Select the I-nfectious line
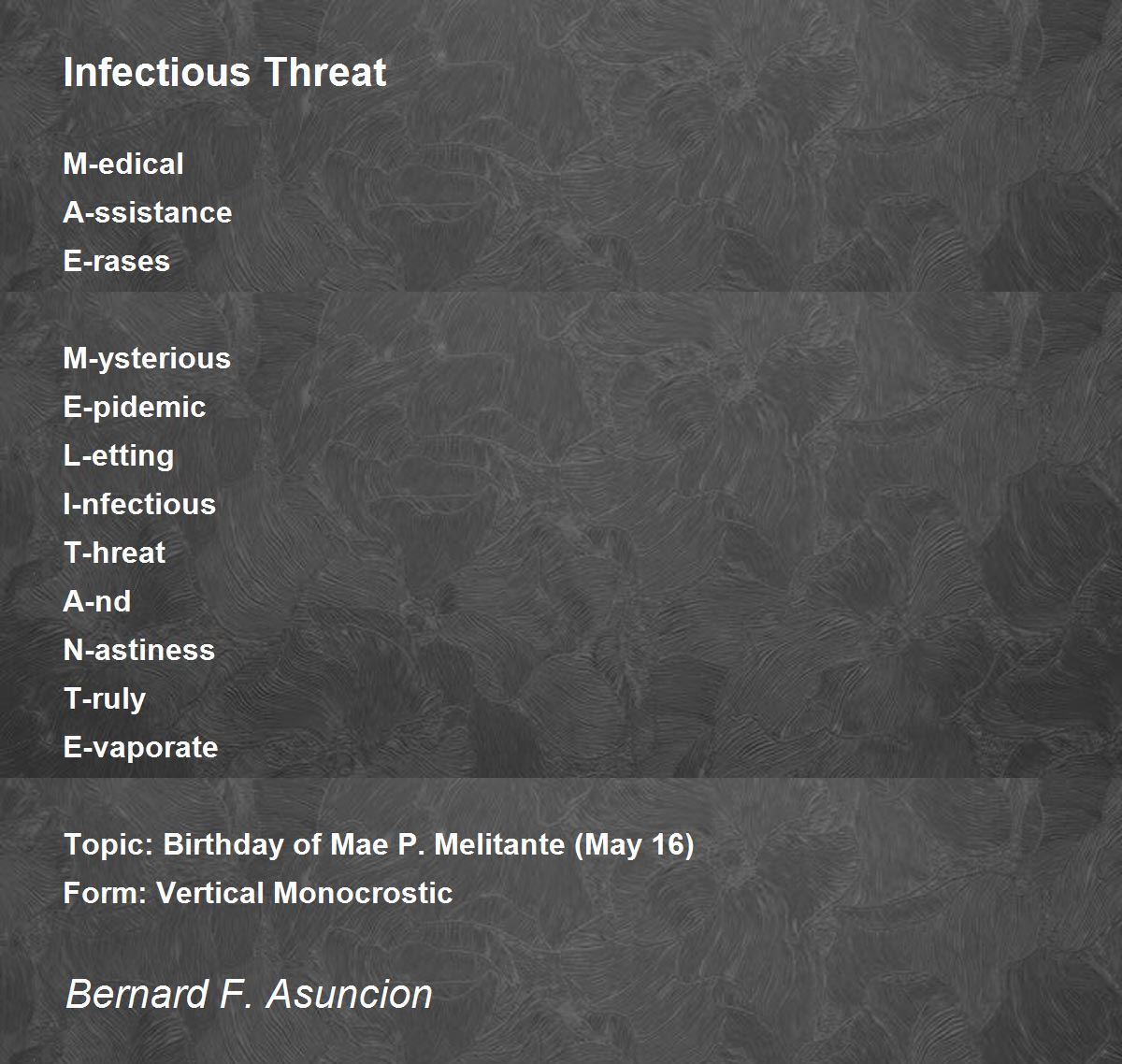The width and height of the screenshot is (1122, 1064). coord(139,504)
